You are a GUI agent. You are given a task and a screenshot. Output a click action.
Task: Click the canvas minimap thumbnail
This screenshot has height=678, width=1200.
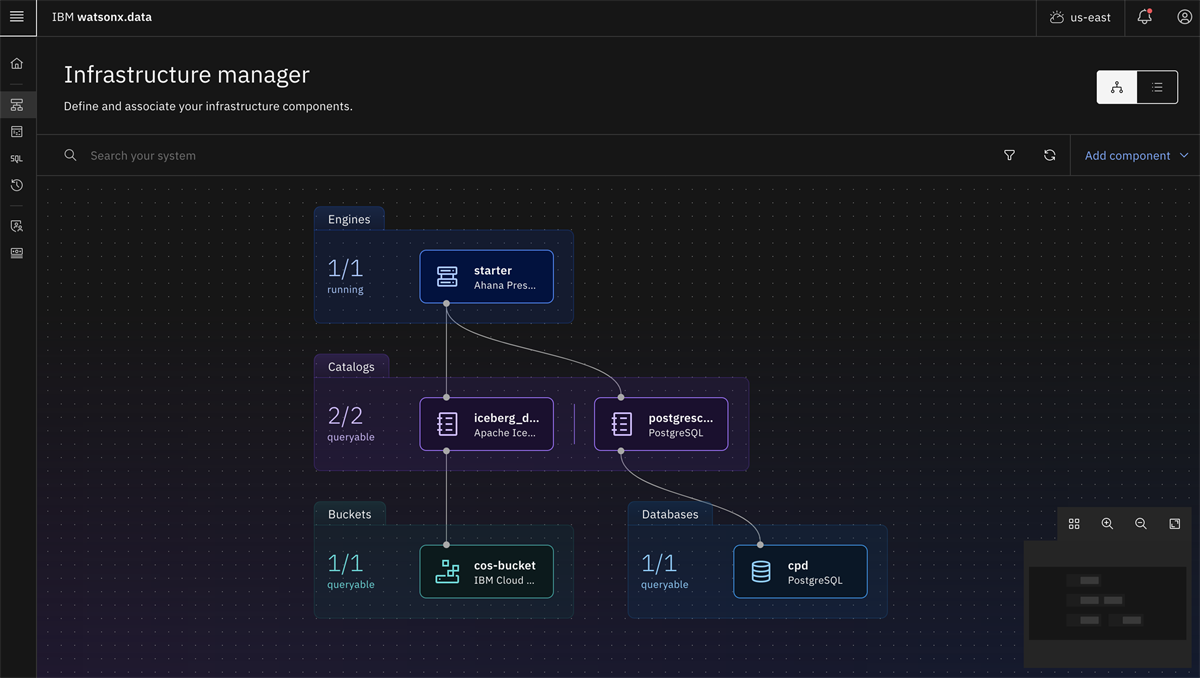click(1107, 603)
